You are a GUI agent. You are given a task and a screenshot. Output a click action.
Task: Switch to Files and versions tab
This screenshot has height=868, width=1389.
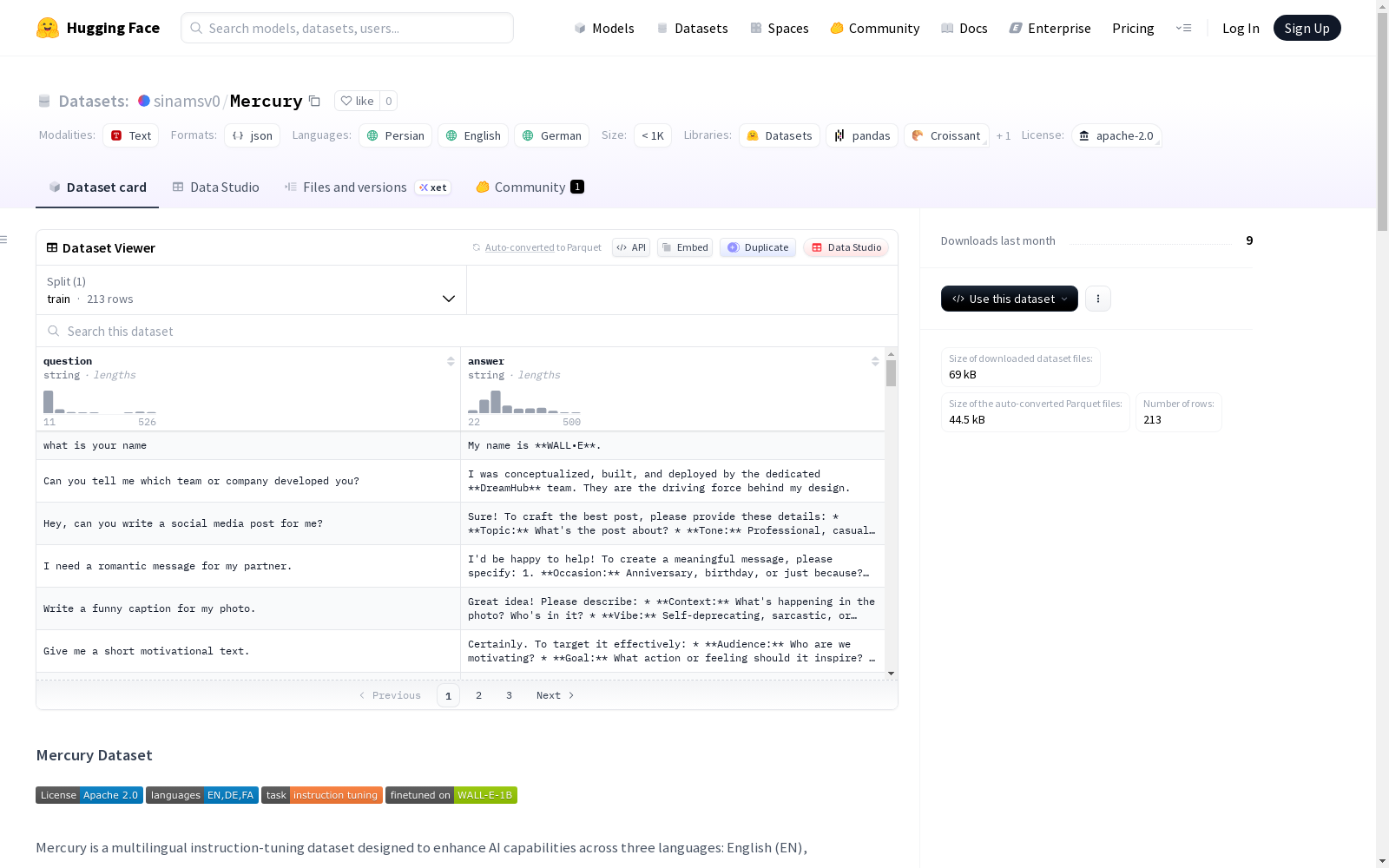(367, 187)
